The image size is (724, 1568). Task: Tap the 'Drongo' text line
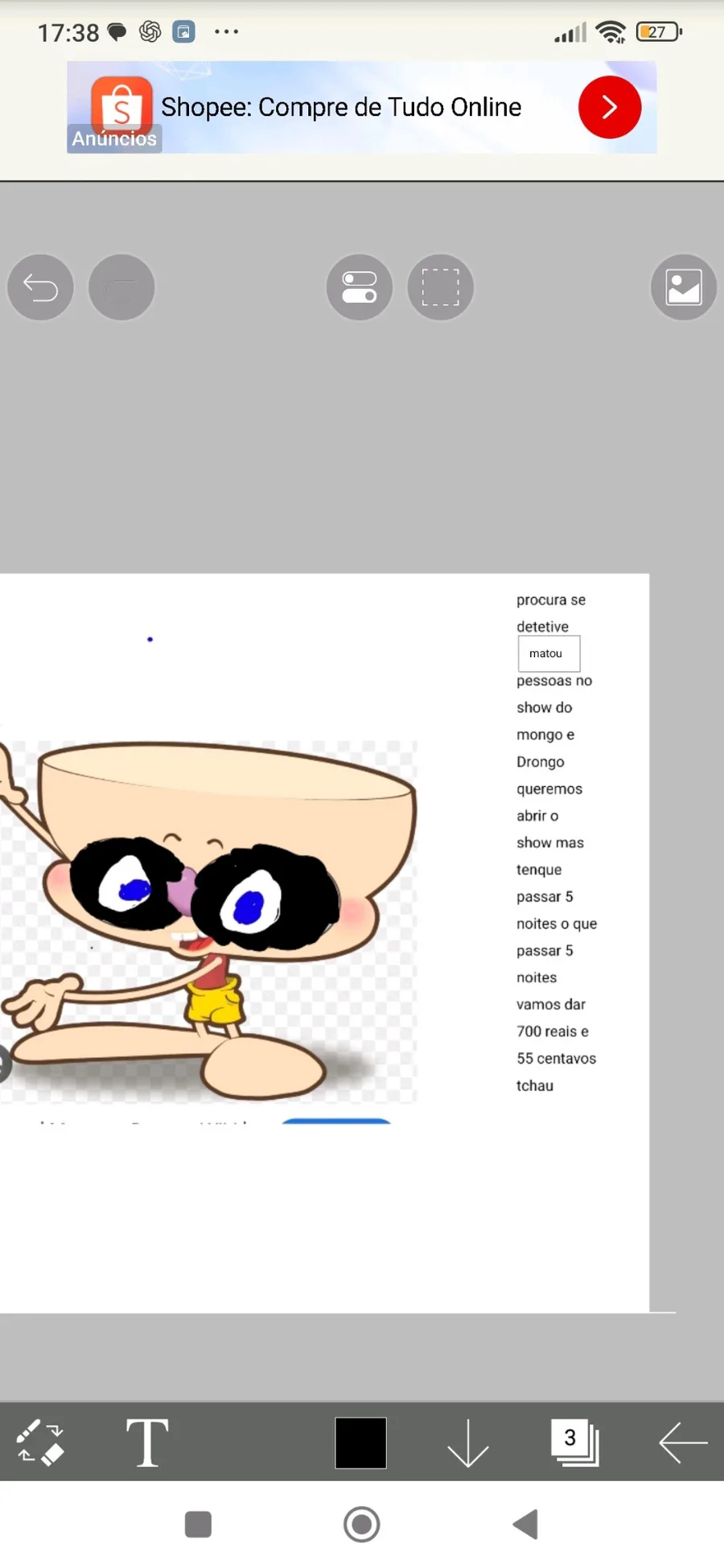(x=540, y=762)
